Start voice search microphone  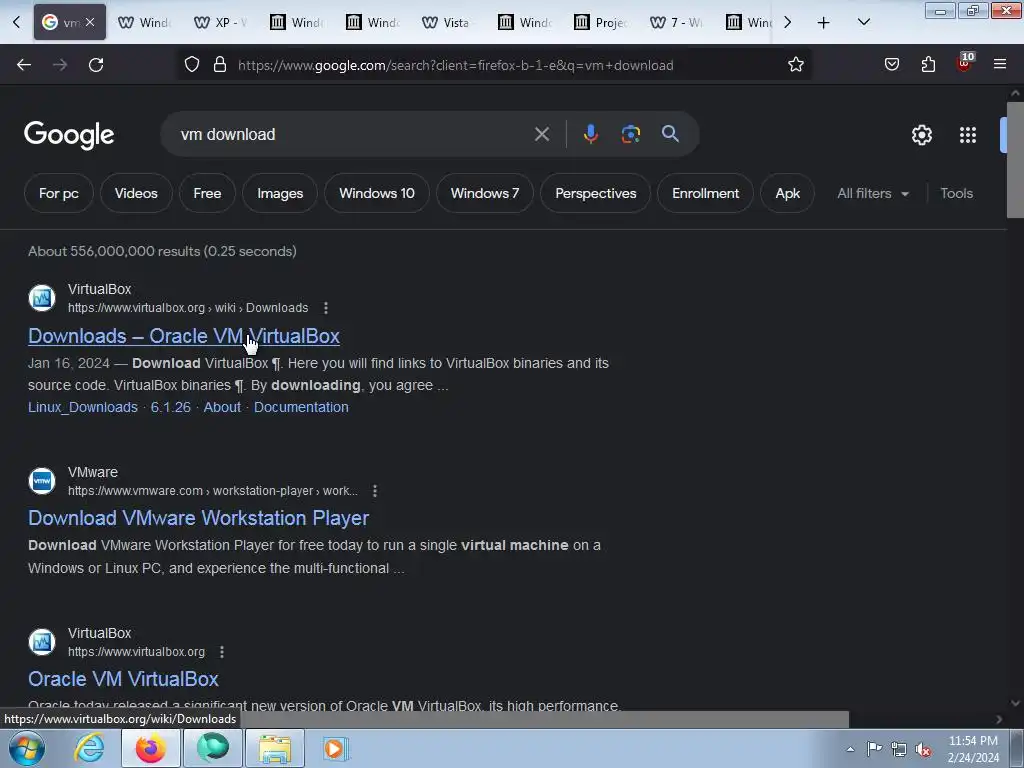tap(590, 134)
